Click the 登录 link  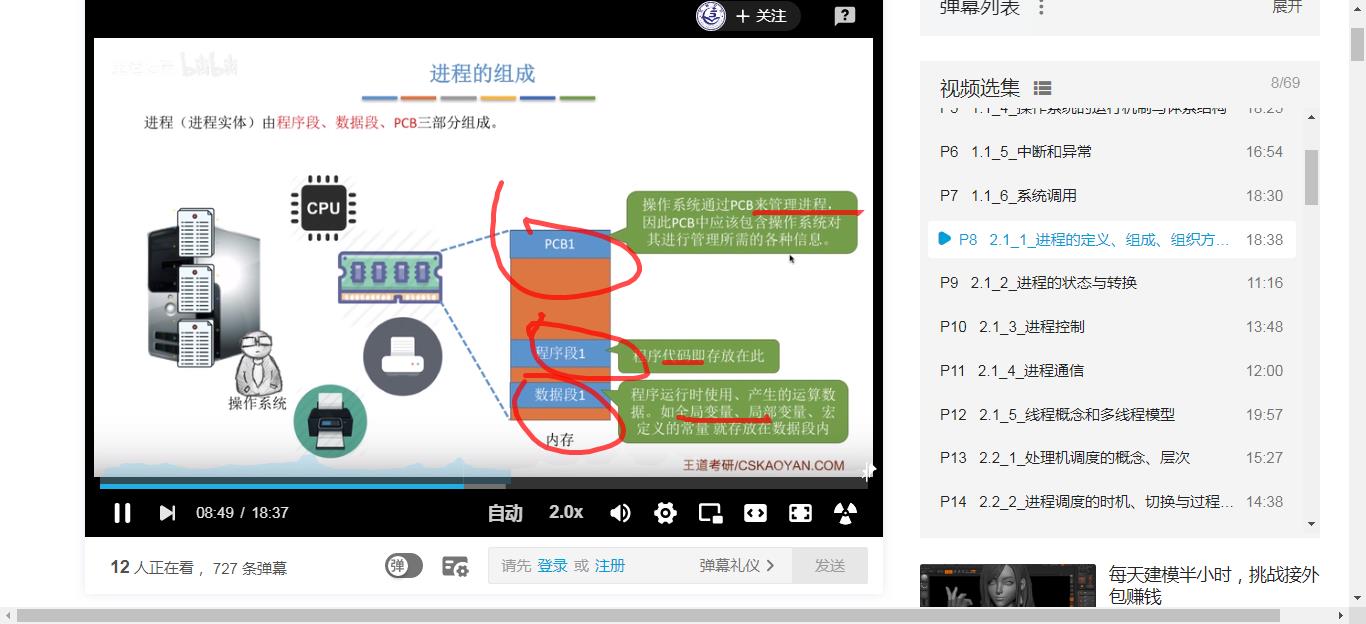pyautogui.click(x=552, y=566)
